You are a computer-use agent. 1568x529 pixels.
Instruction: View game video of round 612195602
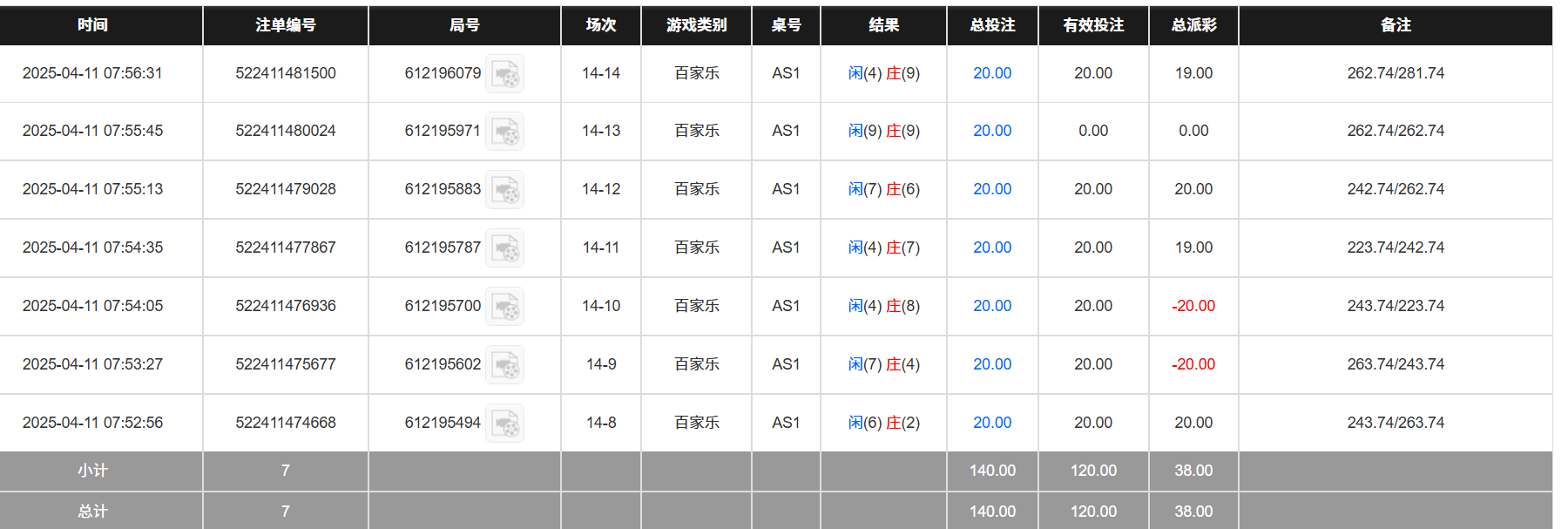505,364
